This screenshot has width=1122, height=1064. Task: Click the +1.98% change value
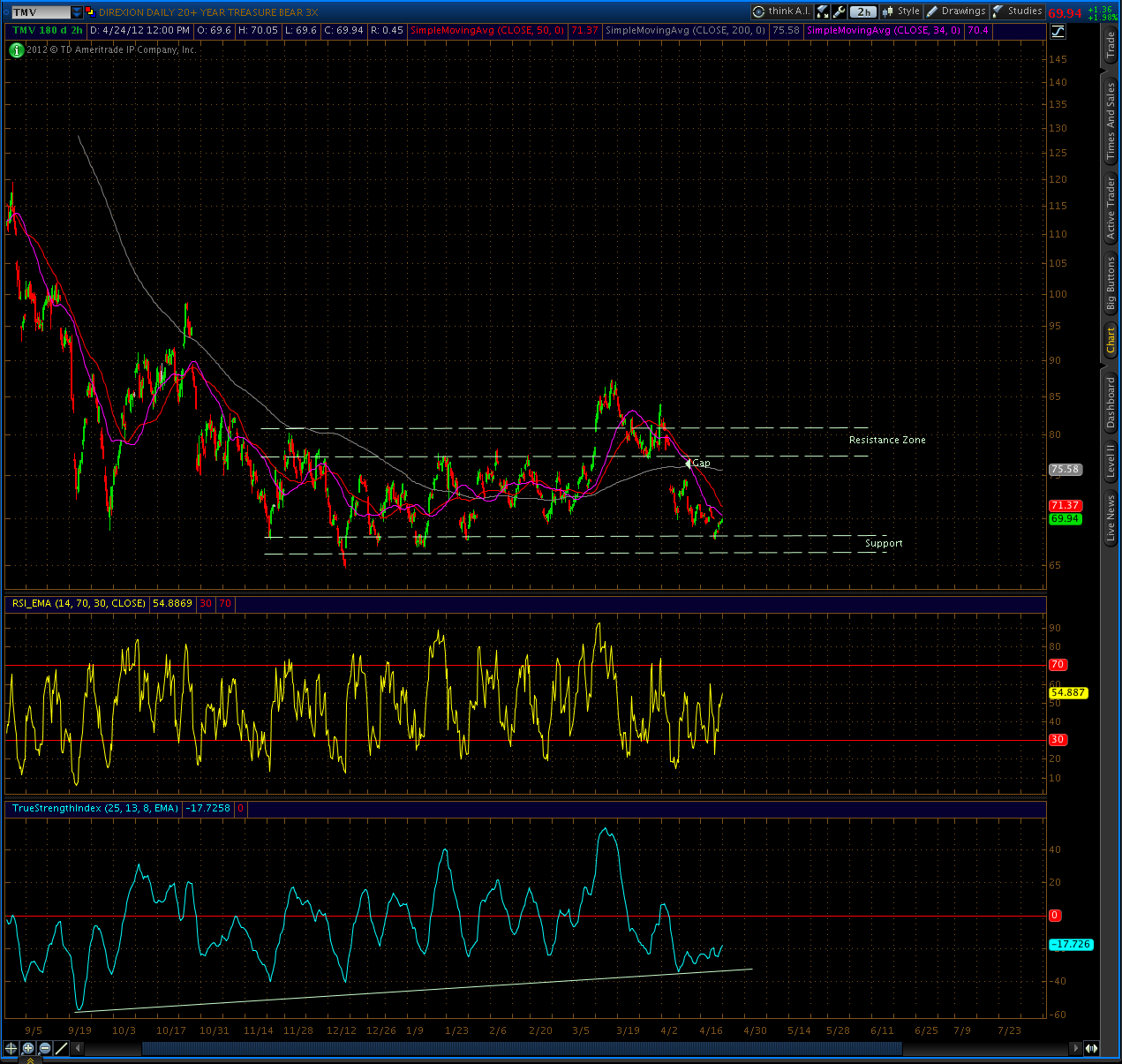click(x=1103, y=18)
